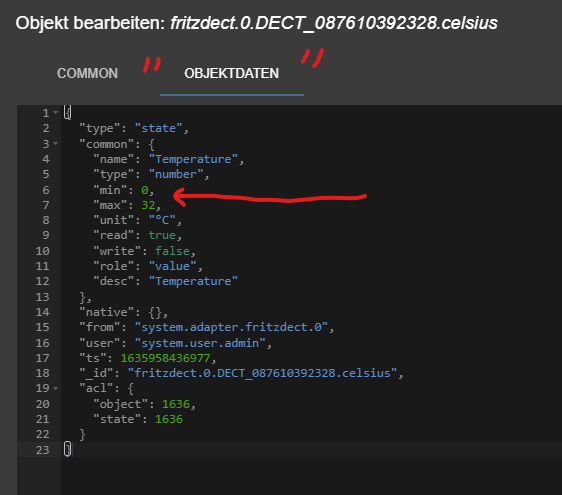Click the "state" type value on line 2

tap(159, 128)
